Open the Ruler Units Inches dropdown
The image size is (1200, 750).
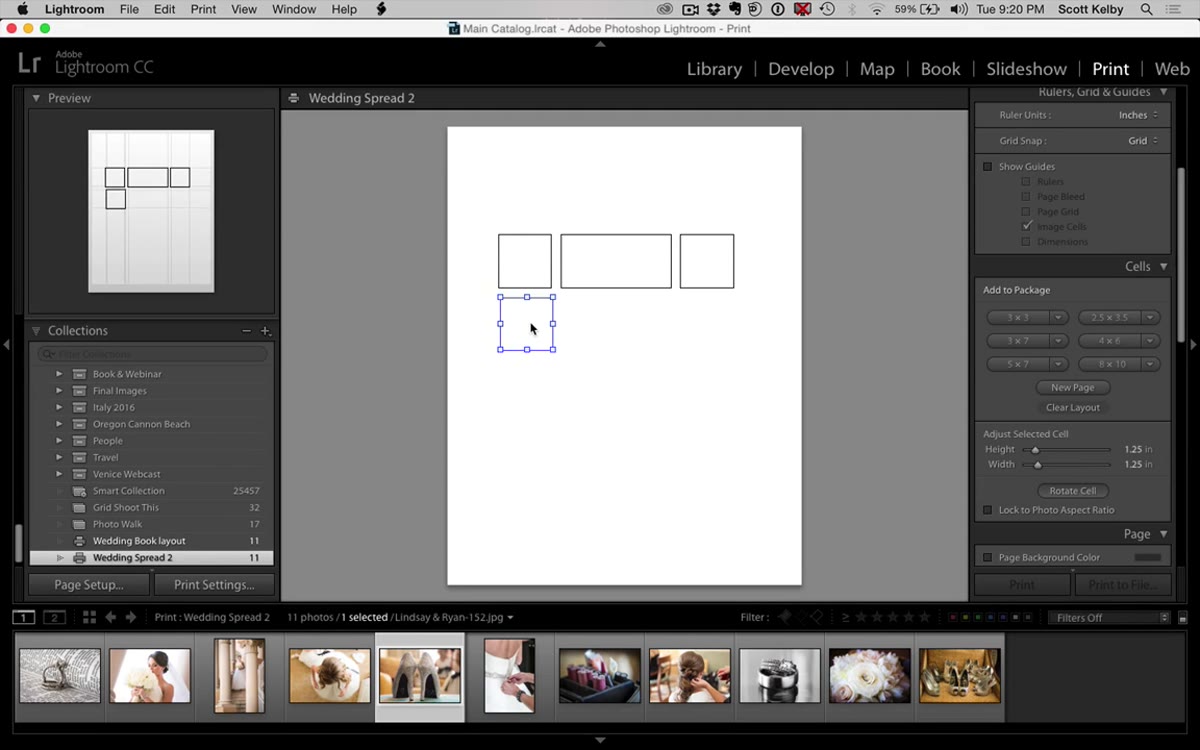point(1138,115)
